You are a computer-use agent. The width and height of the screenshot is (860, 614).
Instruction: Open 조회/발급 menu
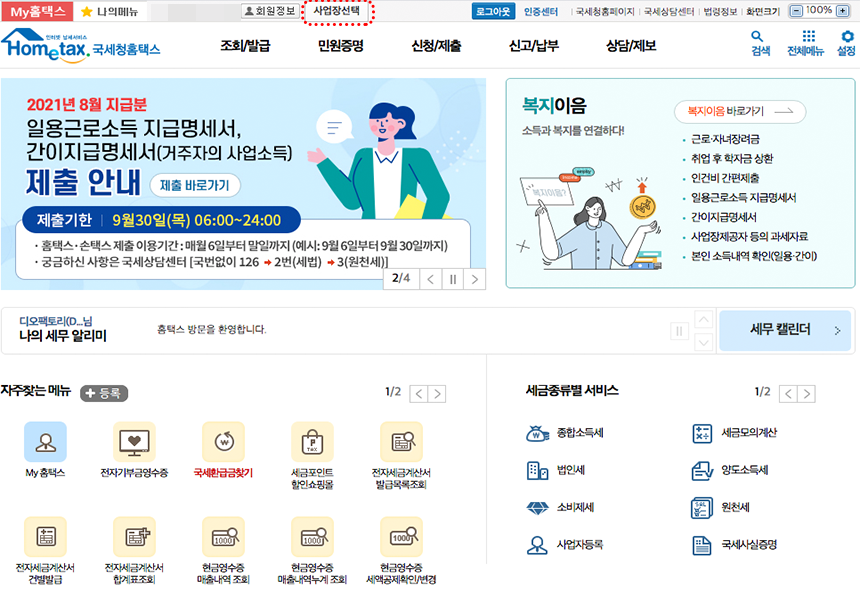click(x=245, y=46)
